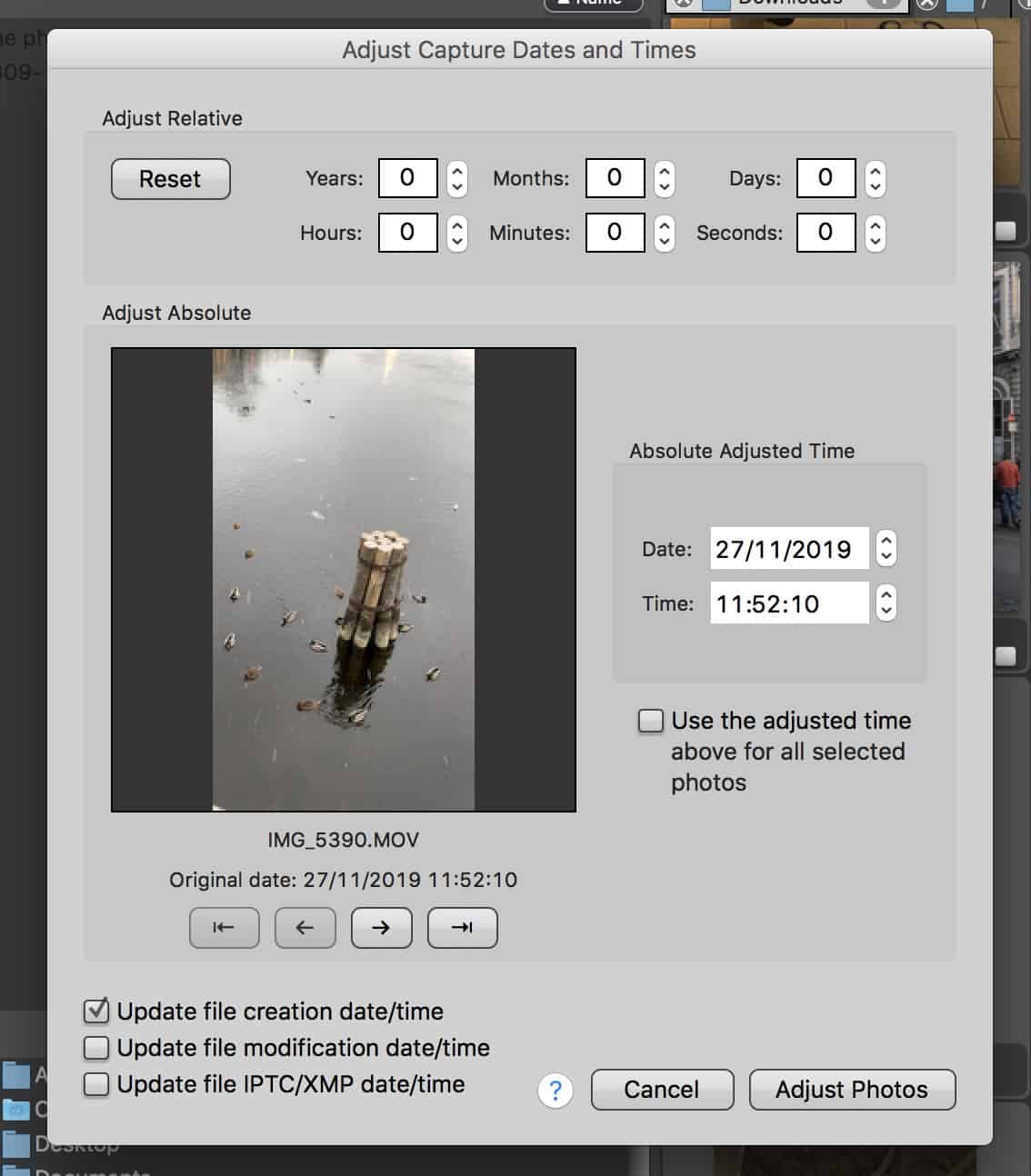This screenshot has width=1031, height=1176.
Task: Uncheck Update file creation date/time
Action: pyautogui.click(x=96, y=1011)
